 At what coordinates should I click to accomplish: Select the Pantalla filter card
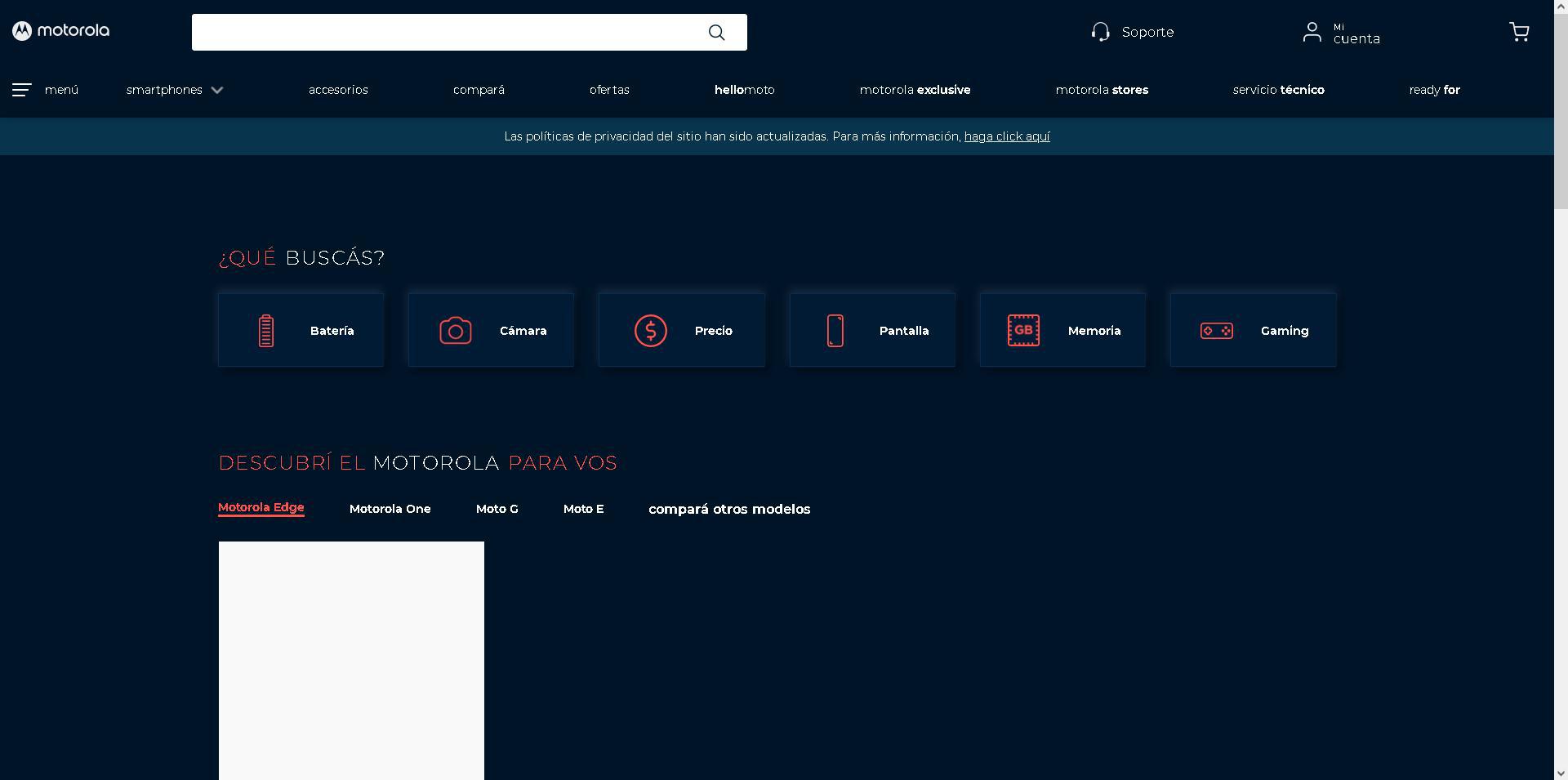(x=871, y=329)
